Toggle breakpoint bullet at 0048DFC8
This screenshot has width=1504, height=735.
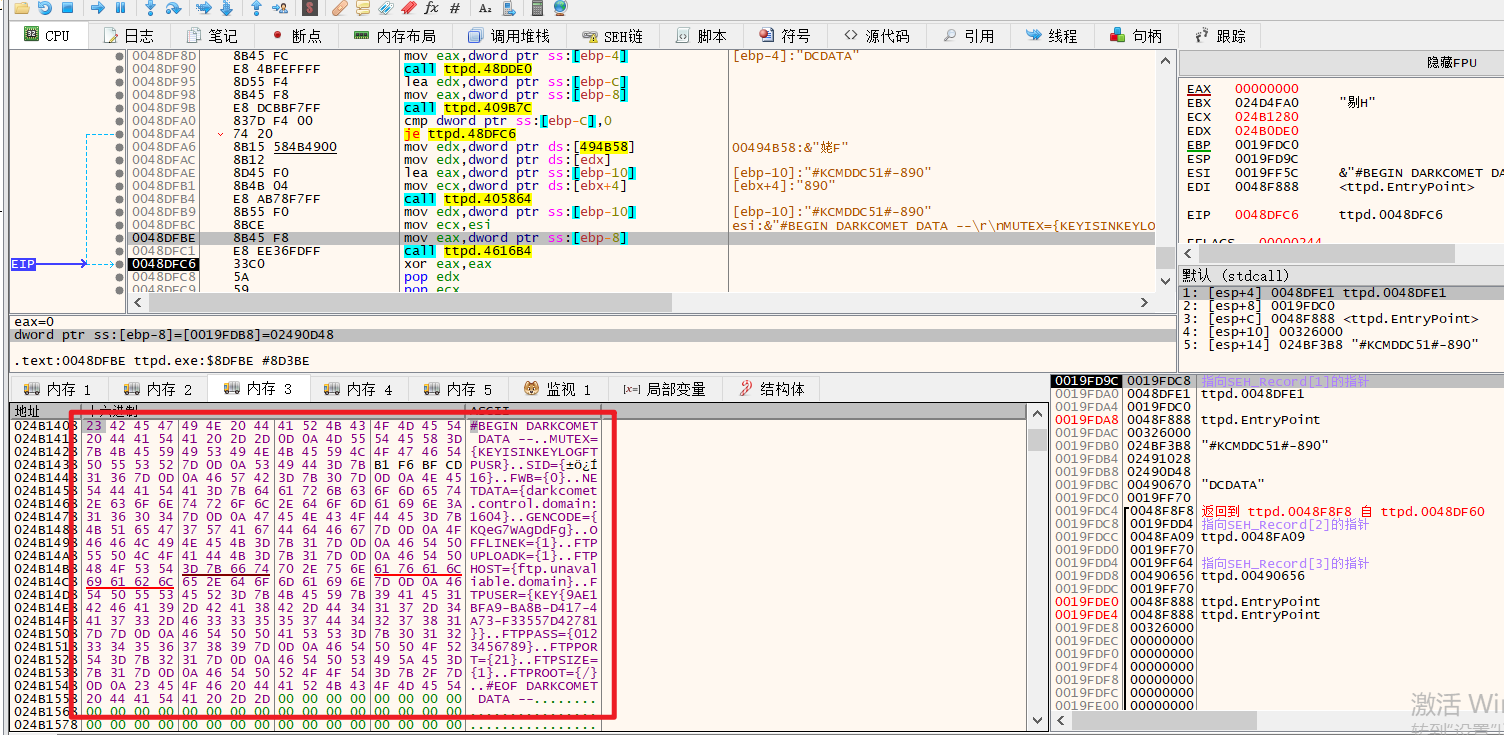tap(120, 277)
